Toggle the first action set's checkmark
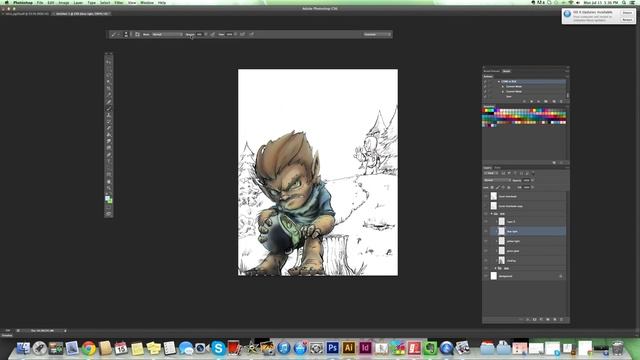This screenshot has width=640, height=360. point(485,81)
